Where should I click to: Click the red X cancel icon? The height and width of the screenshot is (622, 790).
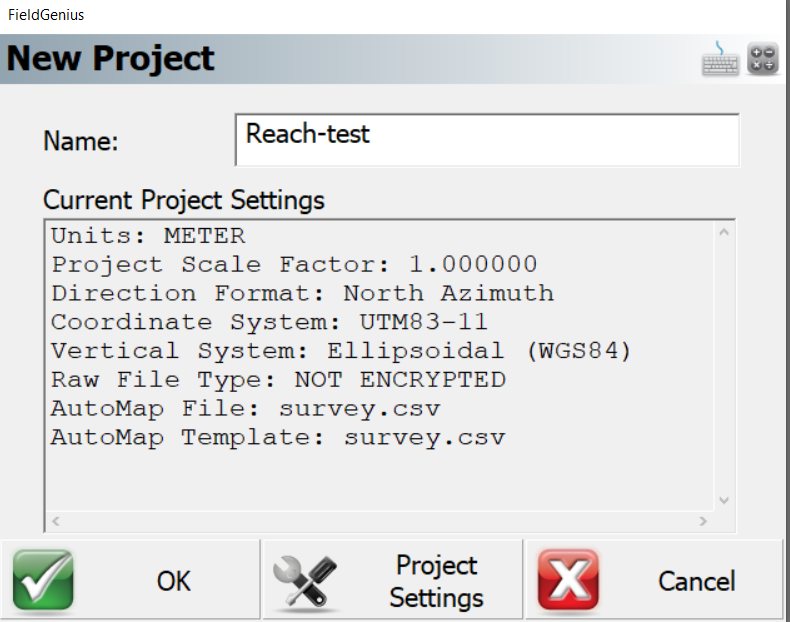coord(568,581)
